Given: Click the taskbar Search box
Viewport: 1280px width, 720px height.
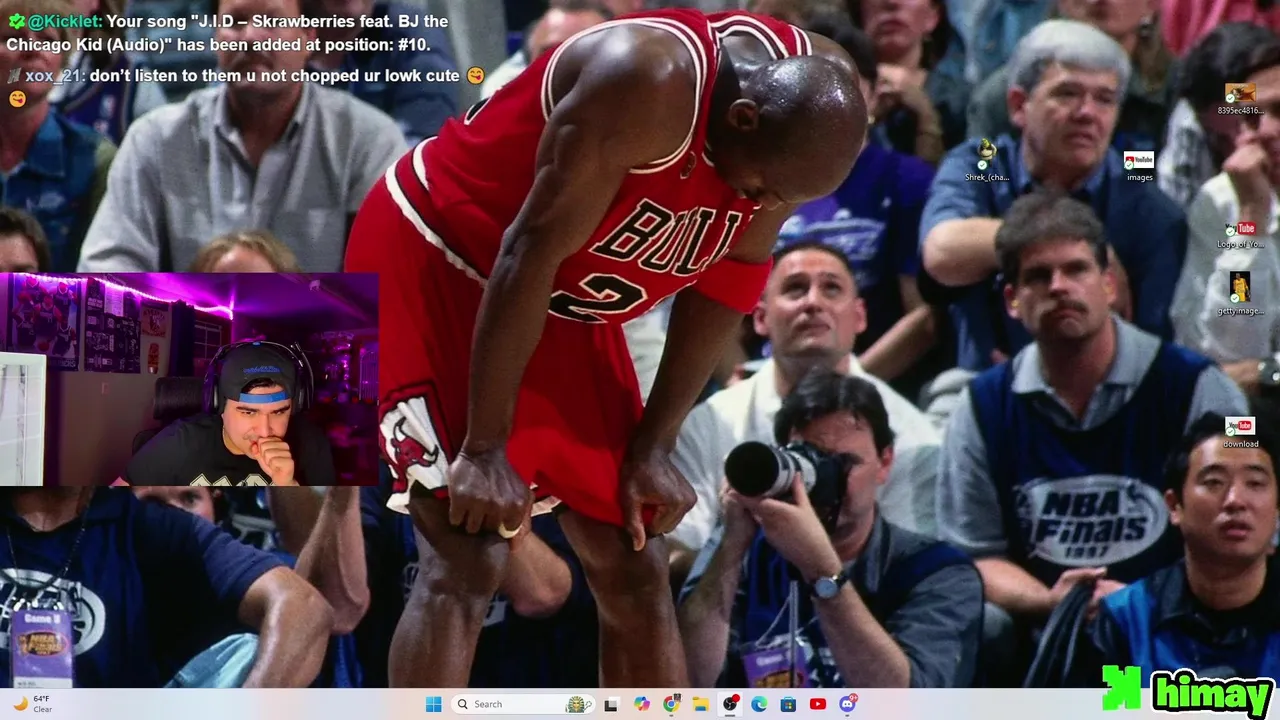Looking at the screenshot, I should click(x=523, y=704).
